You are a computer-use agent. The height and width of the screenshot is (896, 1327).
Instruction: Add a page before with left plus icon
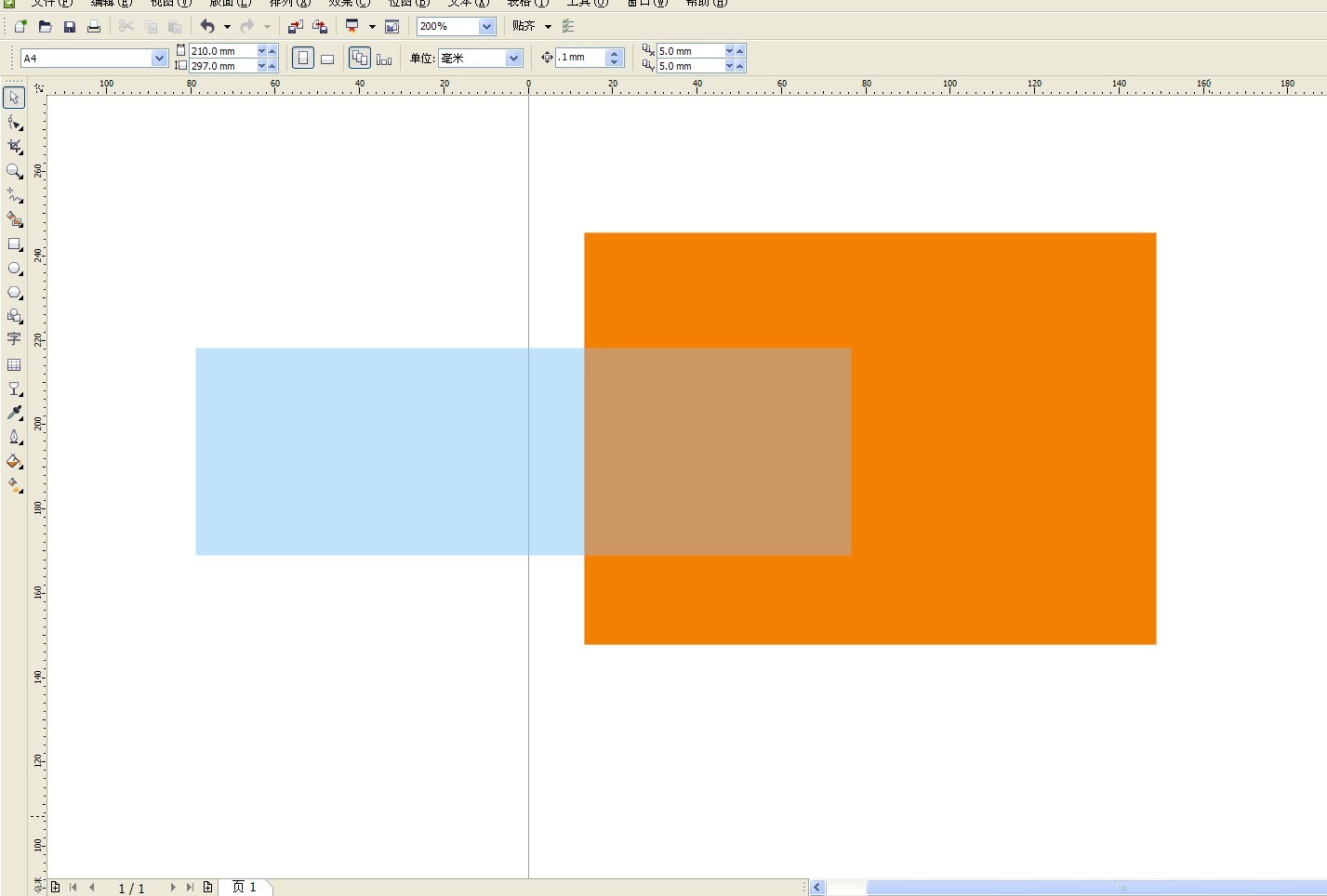click(x=56, y=888)
